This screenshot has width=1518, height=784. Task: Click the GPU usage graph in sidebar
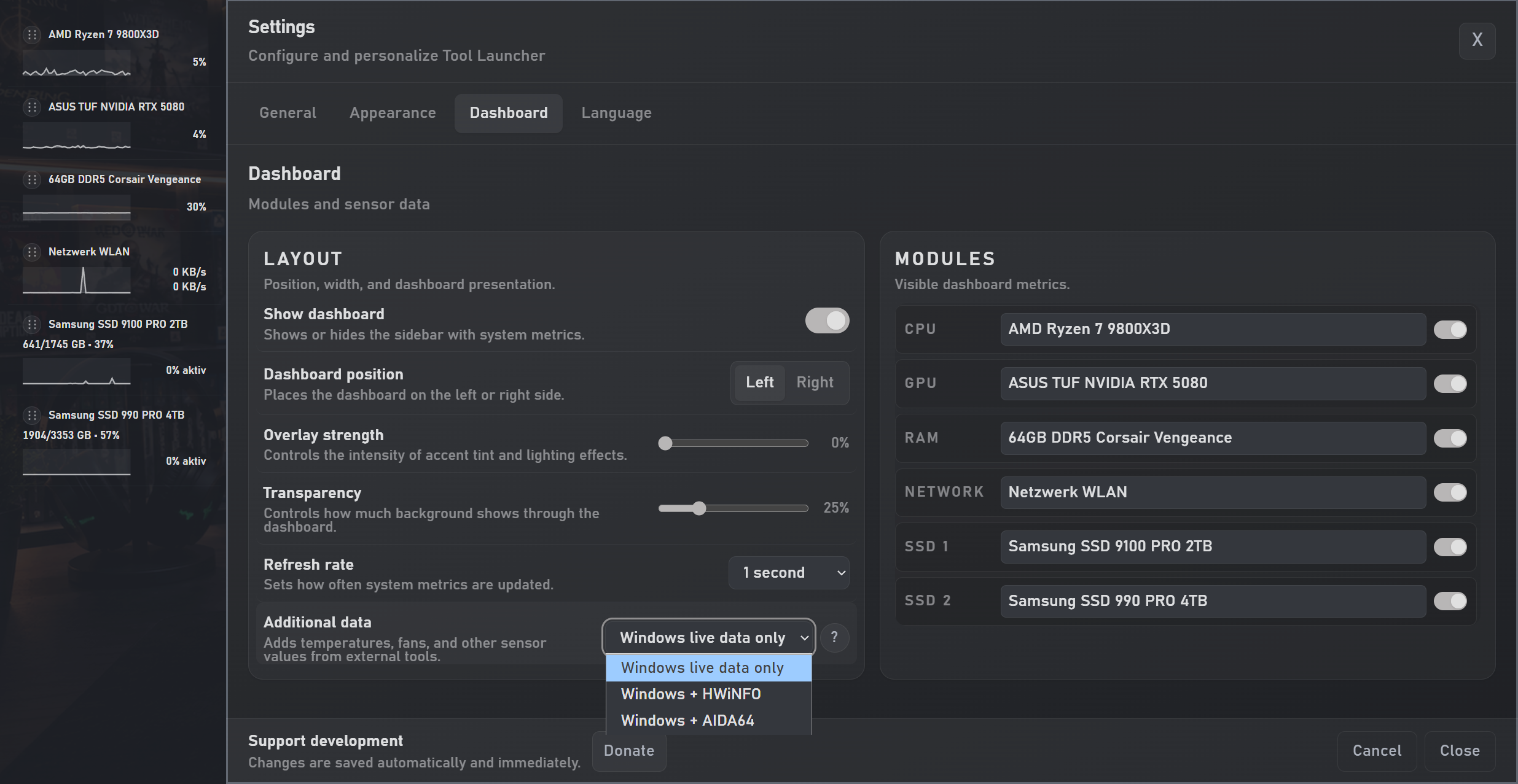click(77, 136)
